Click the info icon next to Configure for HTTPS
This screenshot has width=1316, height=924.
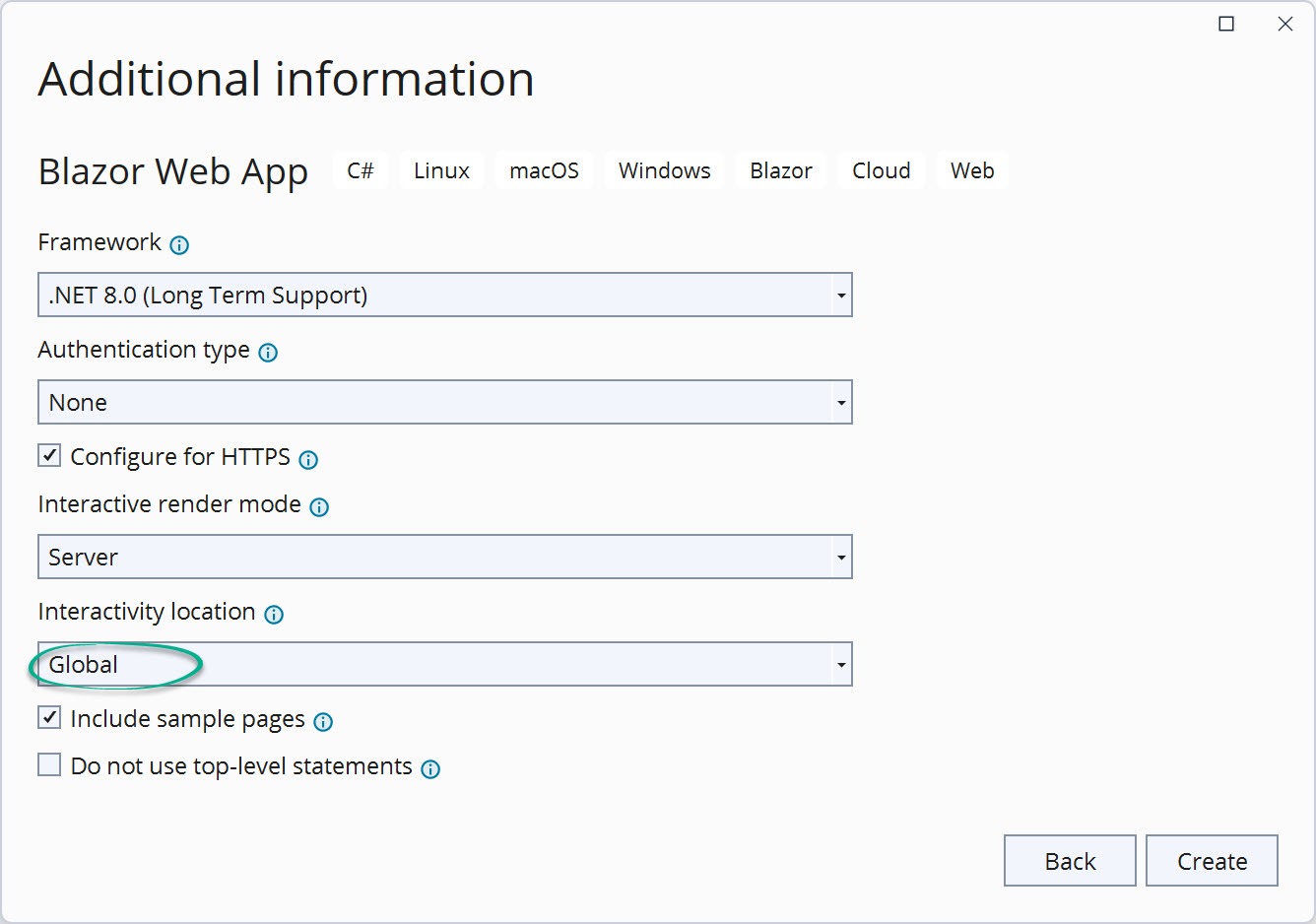[308, 460]
